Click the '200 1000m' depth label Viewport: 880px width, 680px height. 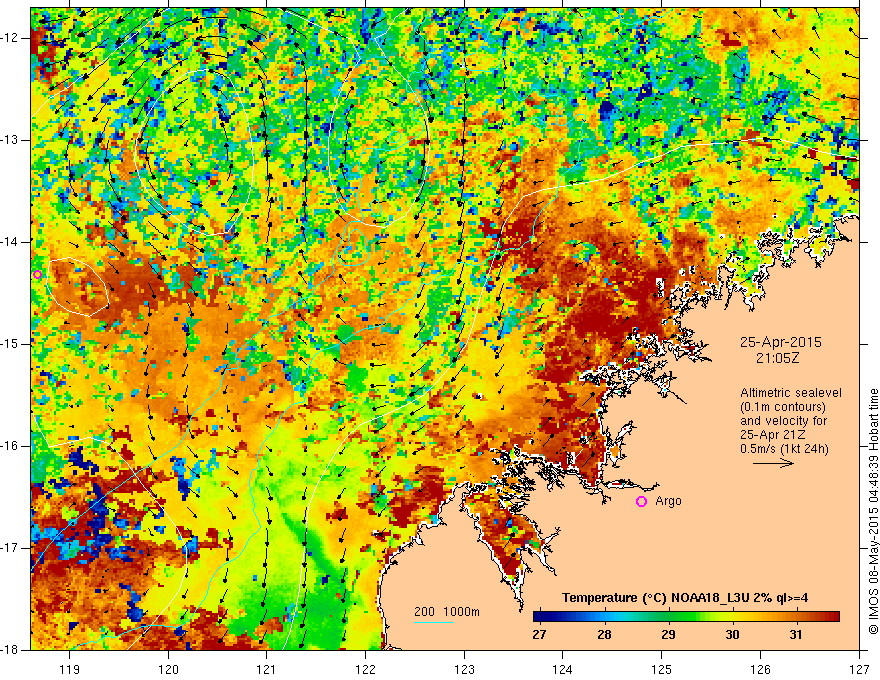pyautogui.click(x=447, y=612)
